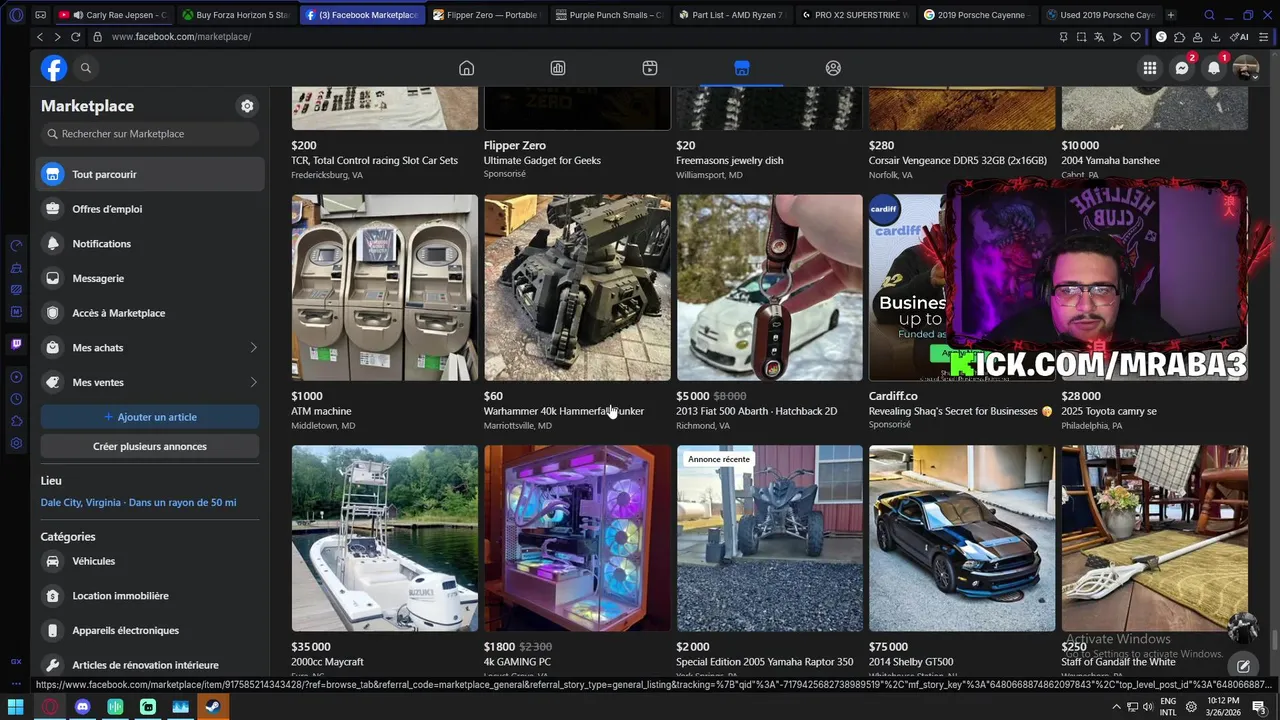Open a new browser tab

tap(1171, 15)
